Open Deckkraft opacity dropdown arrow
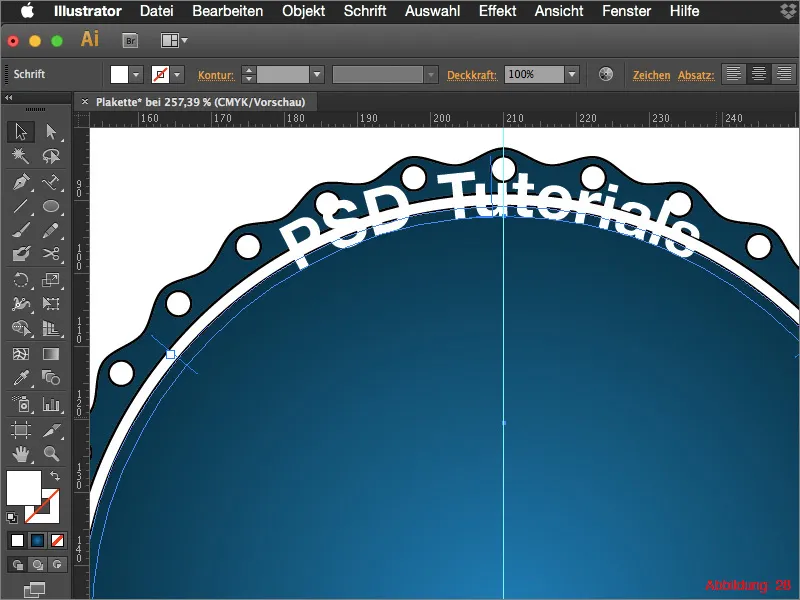This screenshot has width=800, height=600. click(572, 74)
